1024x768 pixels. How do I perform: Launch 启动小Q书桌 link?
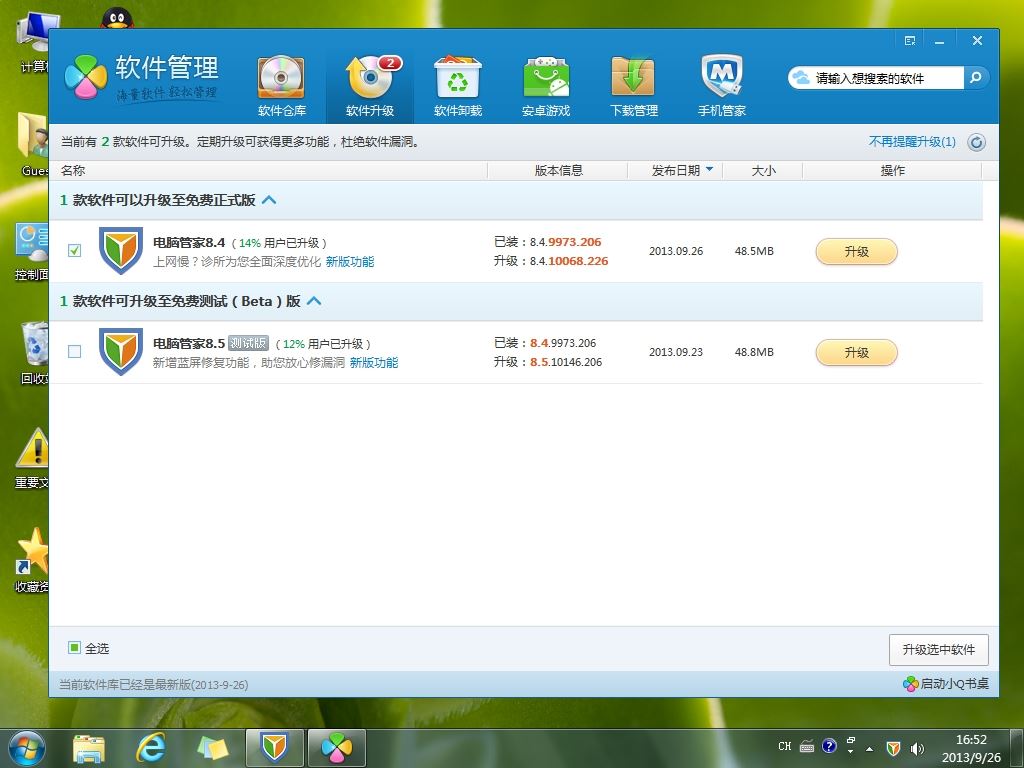(946, 684)
